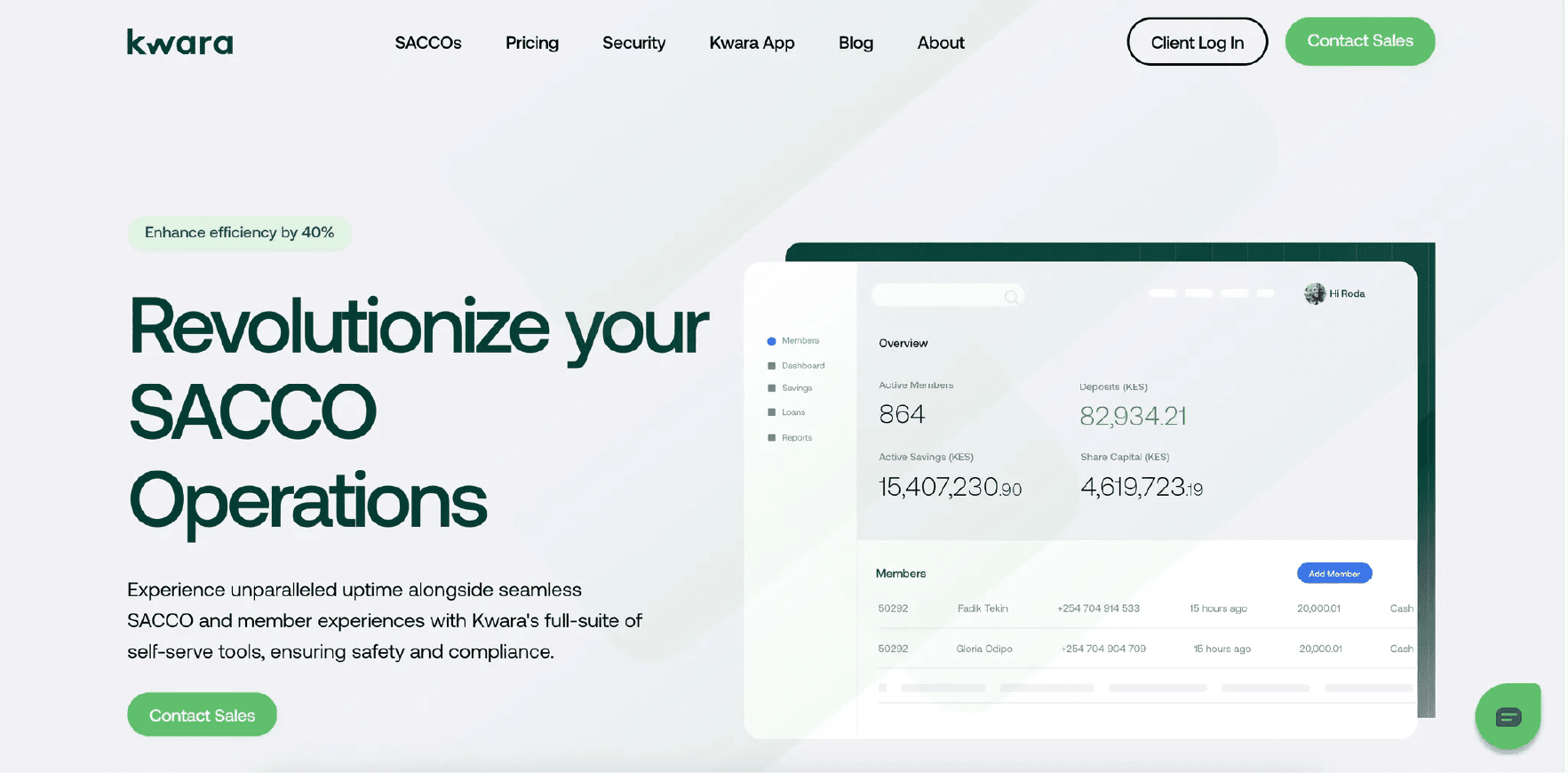This screenshot has height=773, width=1568.
Task: Click the Loans sidebar square icon
Action: click(x=771, y=412)
